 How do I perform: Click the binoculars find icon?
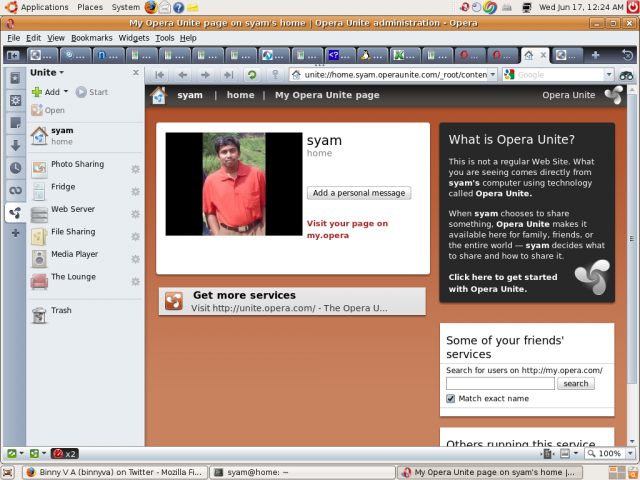point(626,75)
